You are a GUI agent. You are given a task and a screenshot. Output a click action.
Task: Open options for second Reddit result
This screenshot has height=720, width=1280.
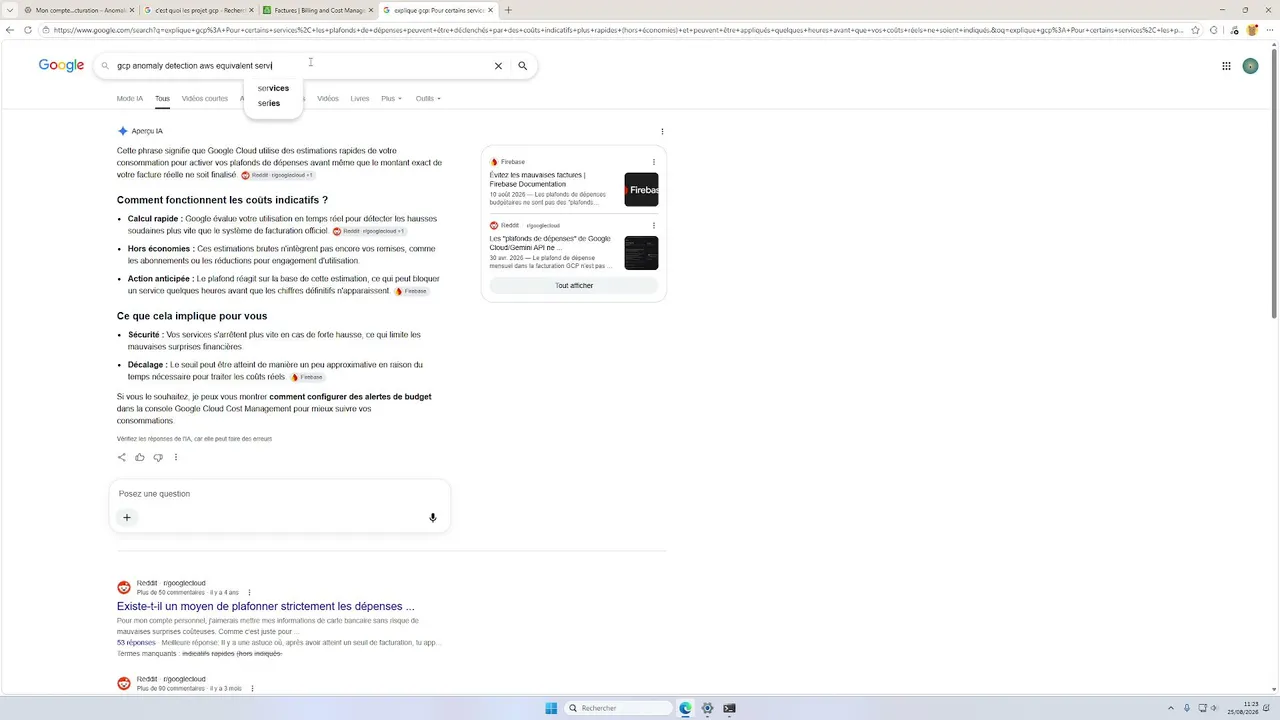click(x=252, y=688)
